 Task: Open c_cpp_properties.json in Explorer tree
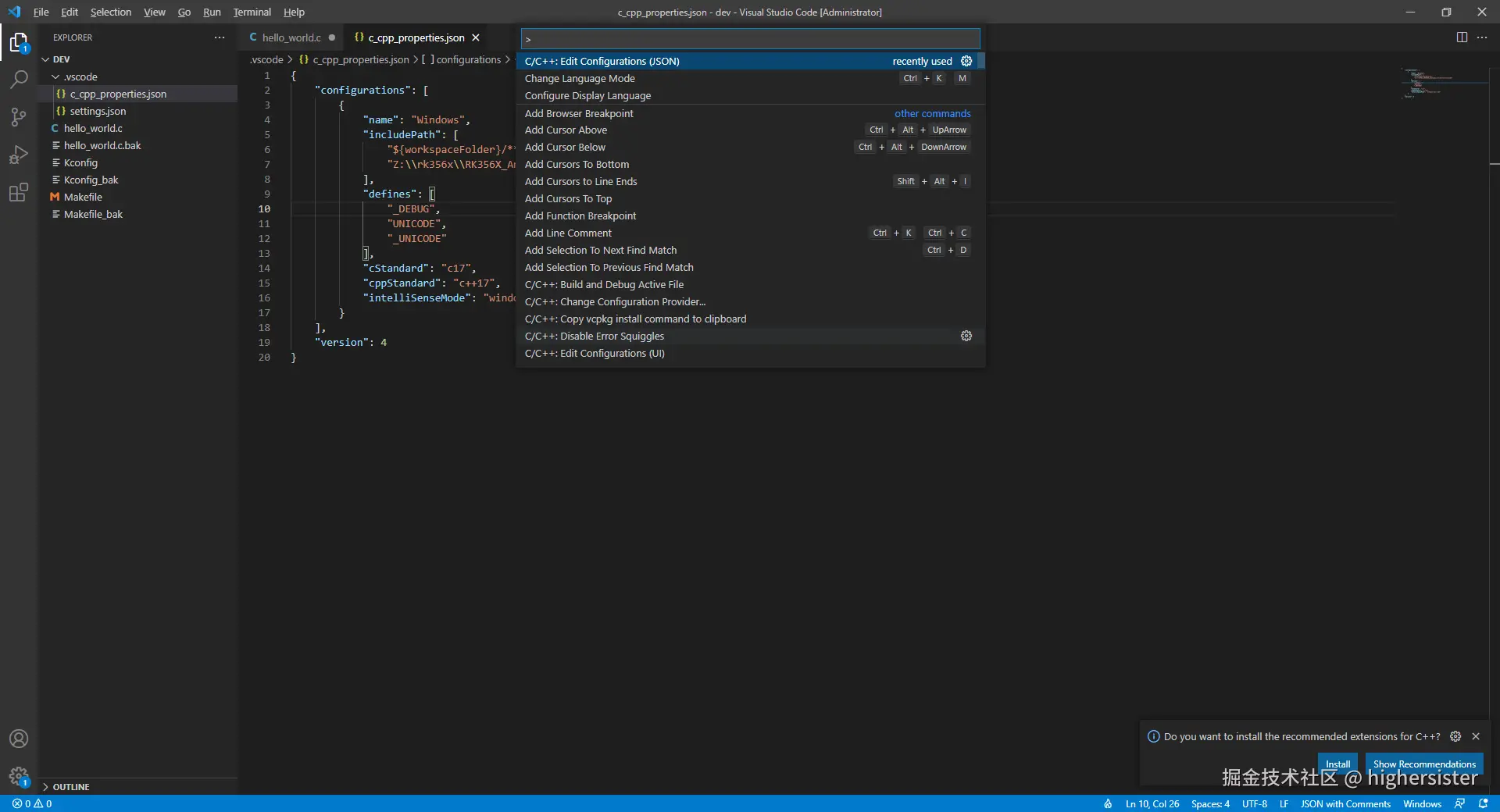click(x=137, y=94)
